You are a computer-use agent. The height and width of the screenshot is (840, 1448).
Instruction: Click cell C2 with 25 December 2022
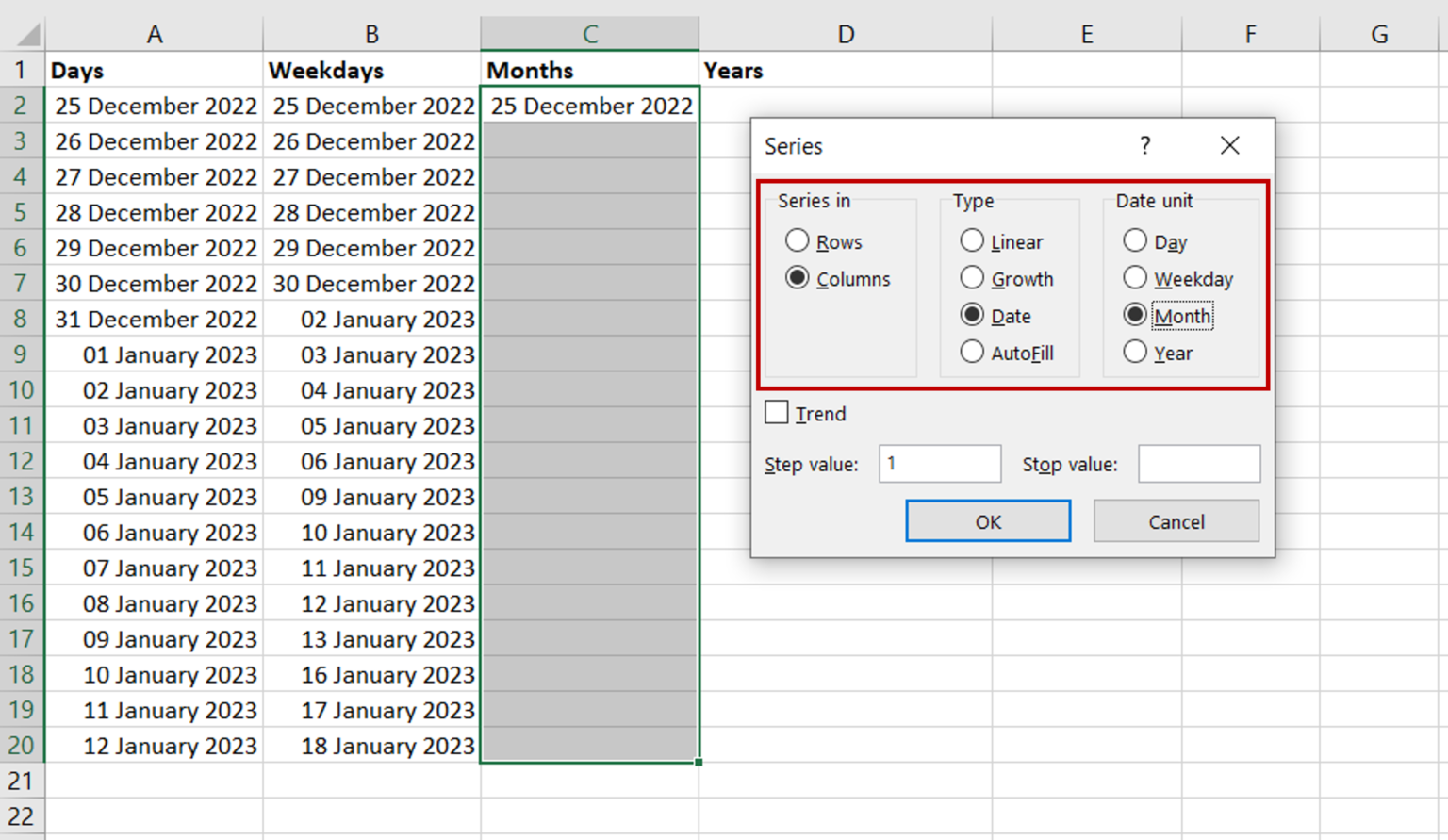[590, 106]
